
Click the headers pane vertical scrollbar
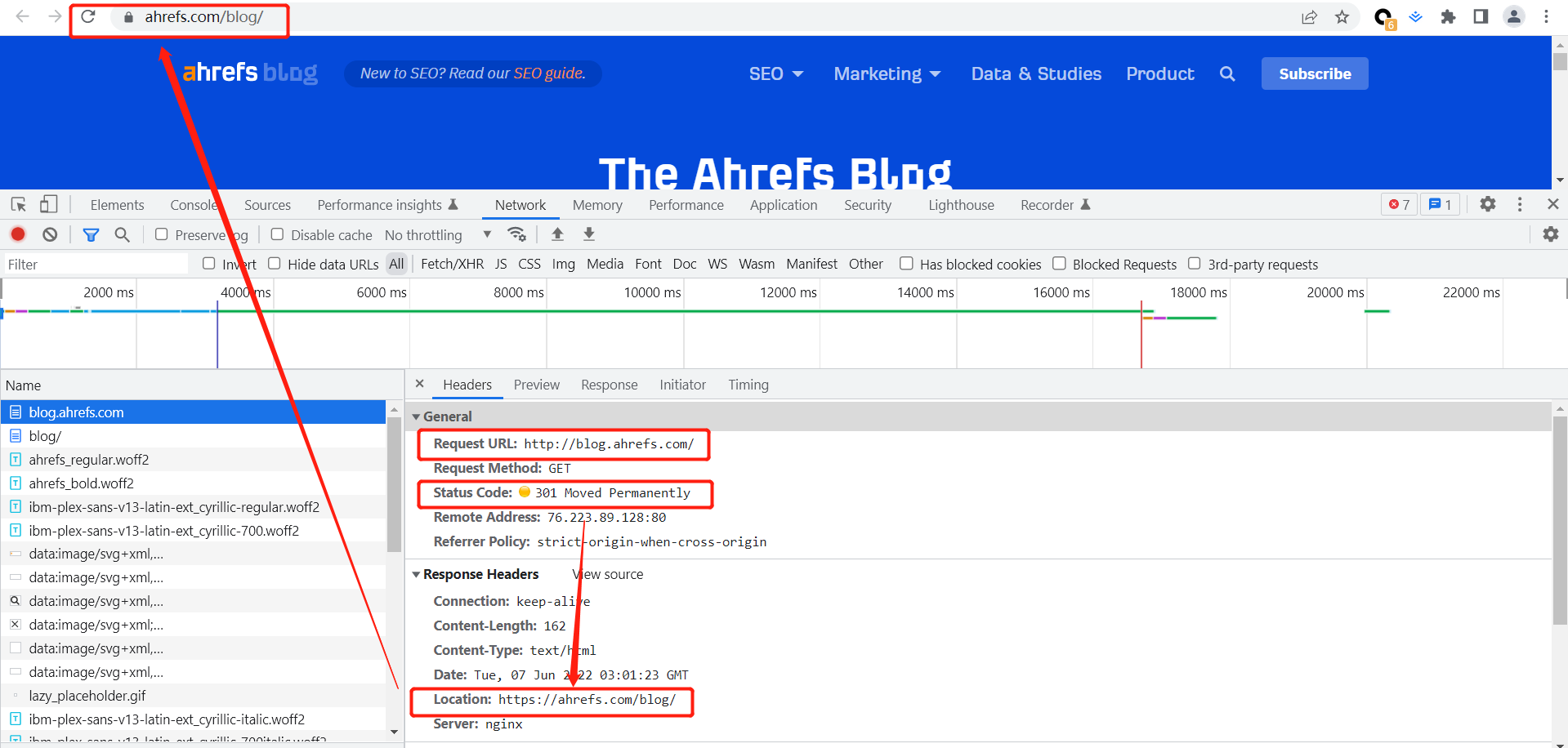tap(1560, 520)
